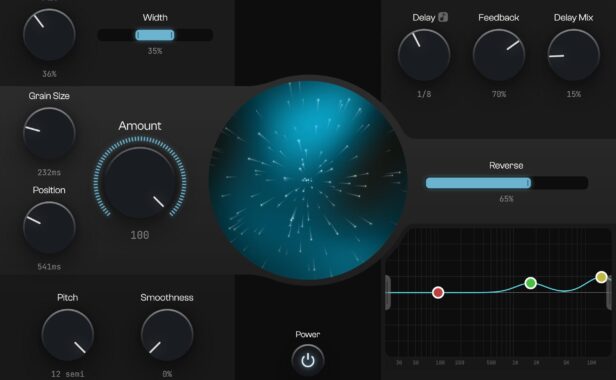The image size is (616, 380).
Task: Select the green EQ band node
Action: tap(531, 283)
